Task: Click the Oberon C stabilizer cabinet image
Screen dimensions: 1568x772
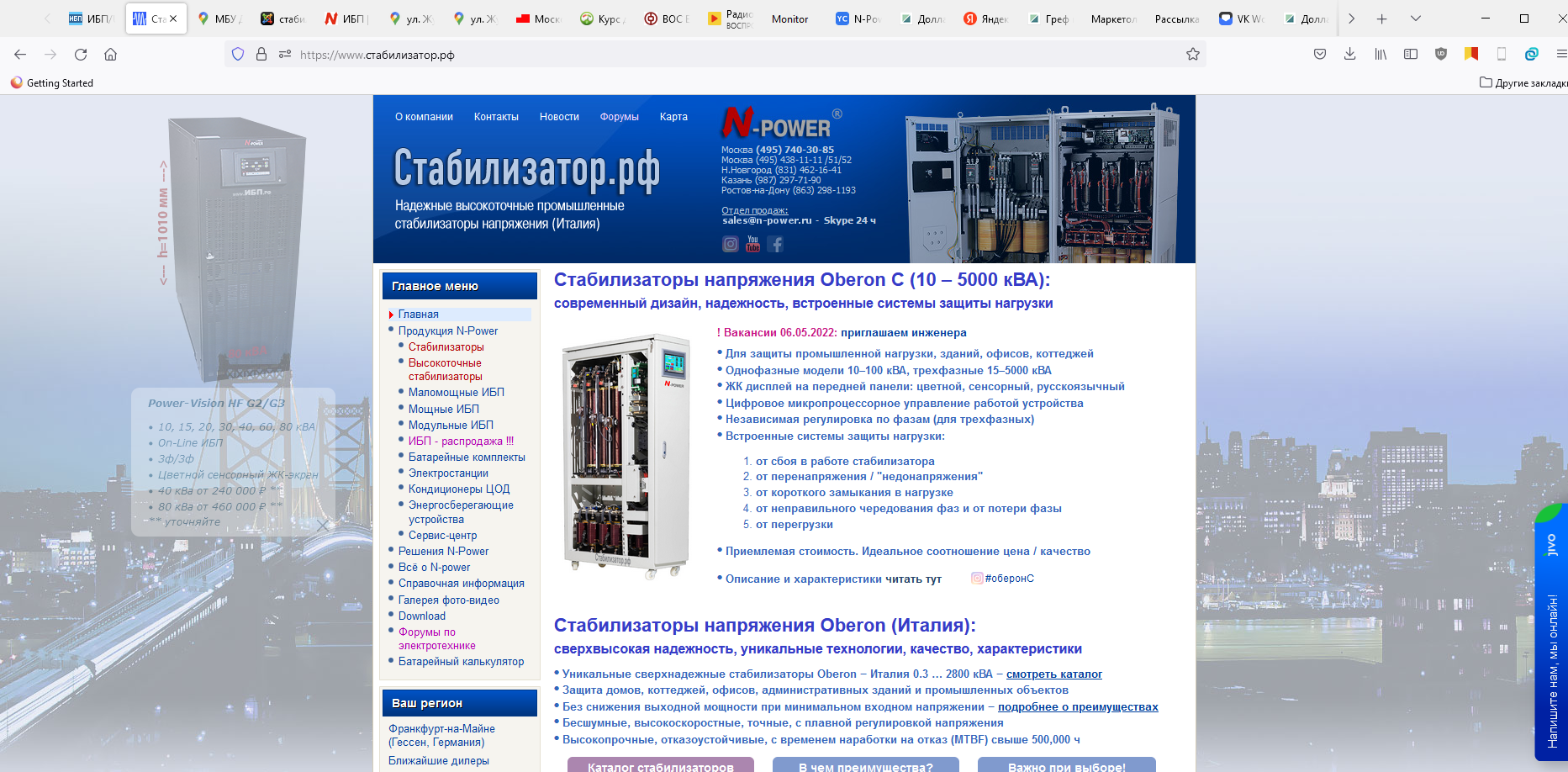Action: (626, 456)
